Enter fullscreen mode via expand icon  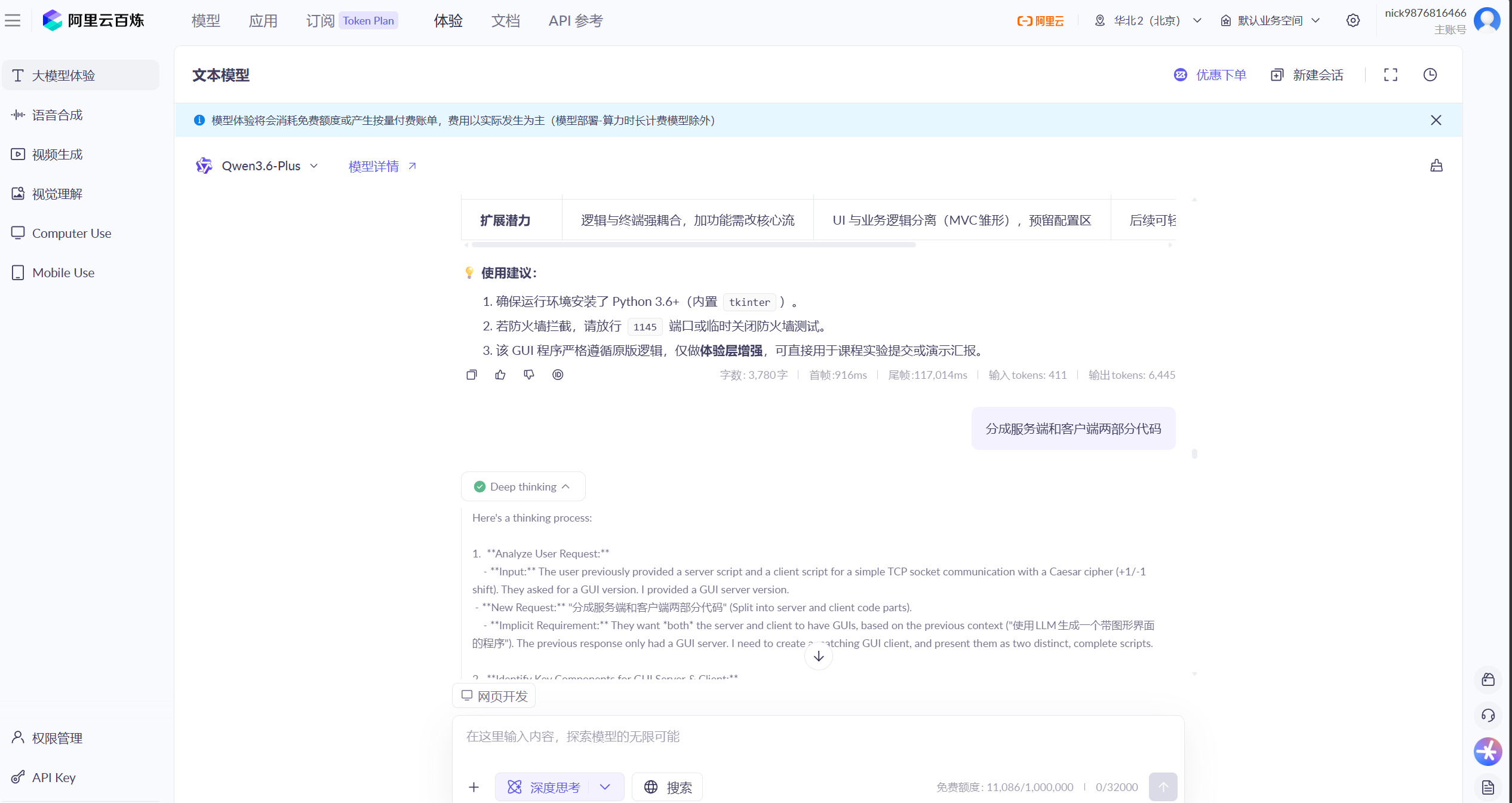1391,75
